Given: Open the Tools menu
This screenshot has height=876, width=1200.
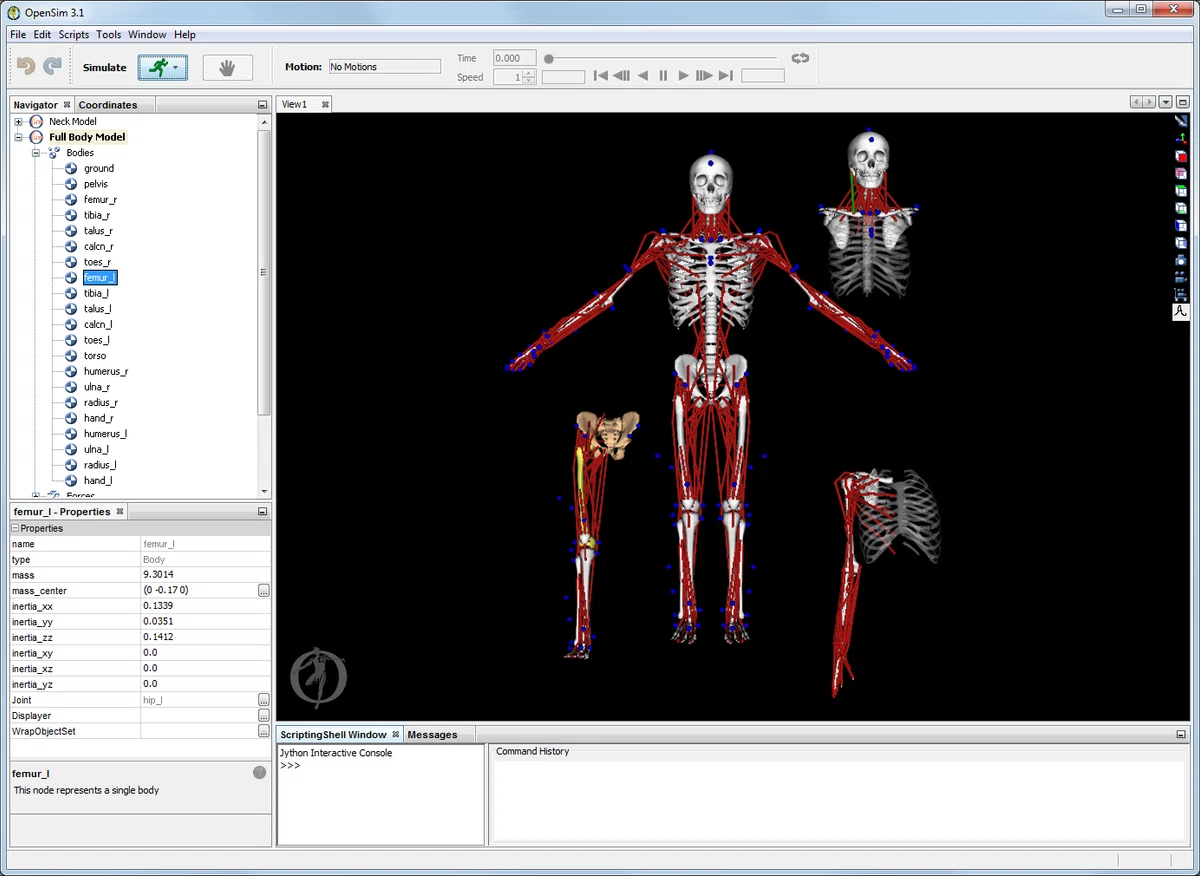Looking at the screenshot, I should [109, 34].
